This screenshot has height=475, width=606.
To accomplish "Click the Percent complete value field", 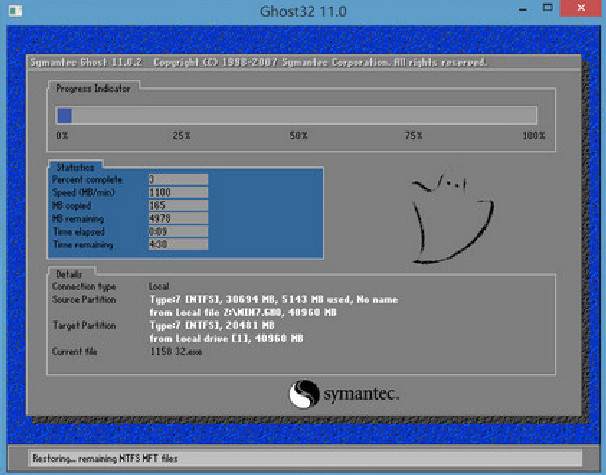I will coord(178,179).
